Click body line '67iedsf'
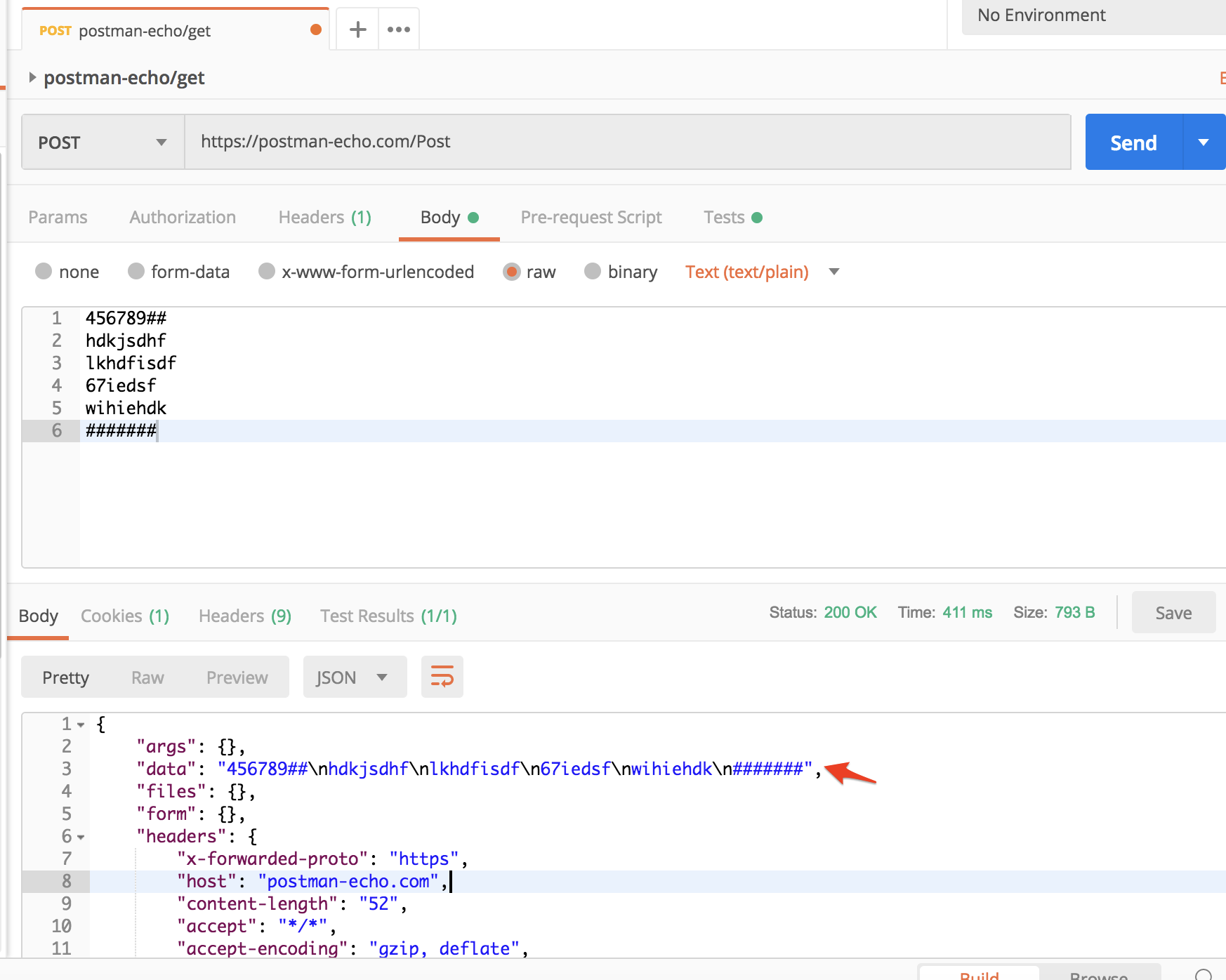 click(121, 385)
